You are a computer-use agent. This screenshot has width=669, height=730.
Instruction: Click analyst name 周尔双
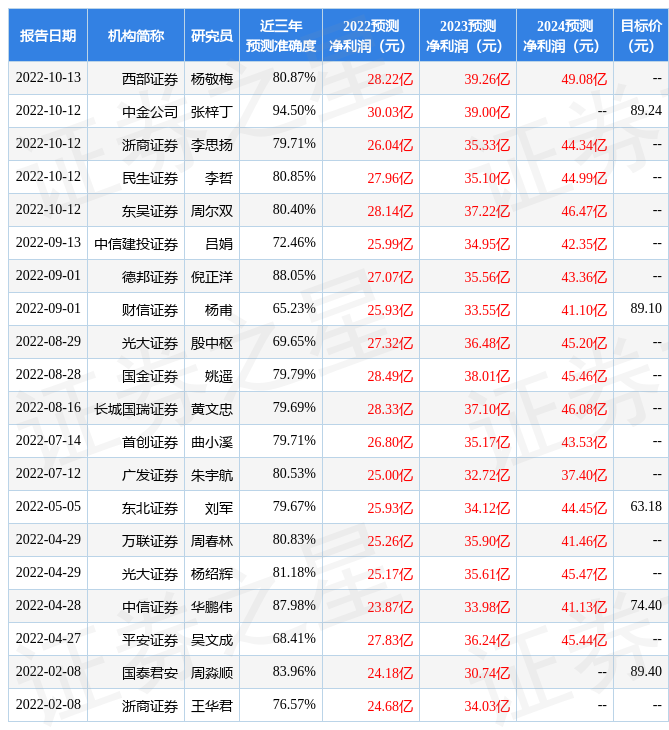coord(212,211)
